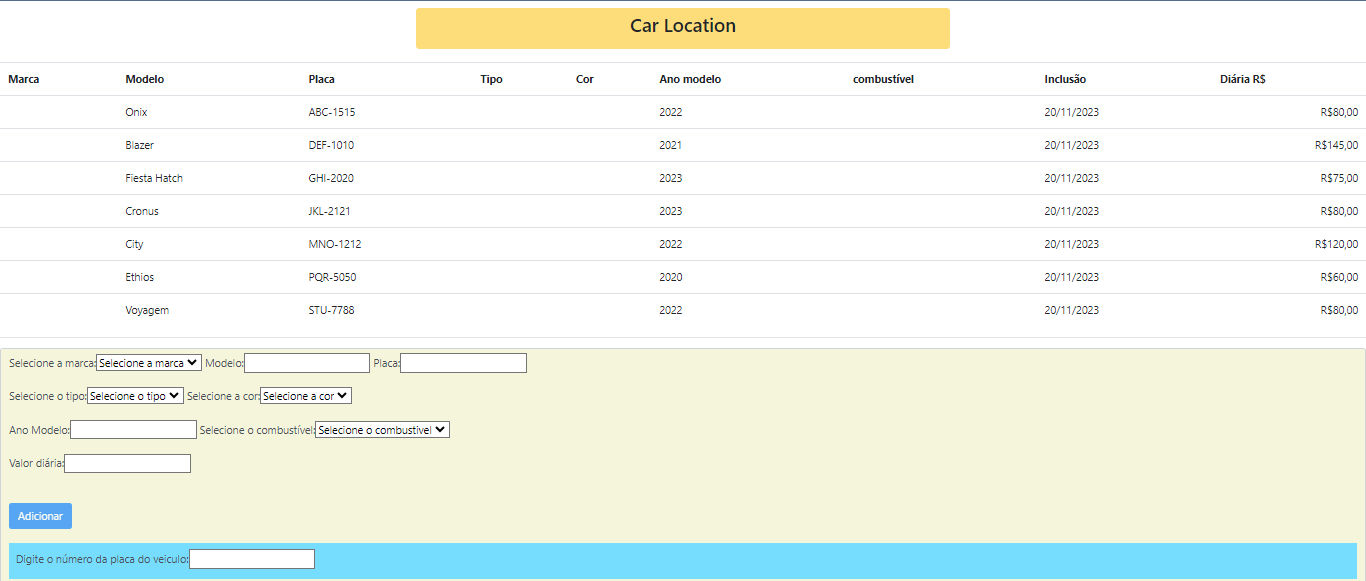Click the R$145,00 daily rate

pyautogui.click(x=1337, y=145)
